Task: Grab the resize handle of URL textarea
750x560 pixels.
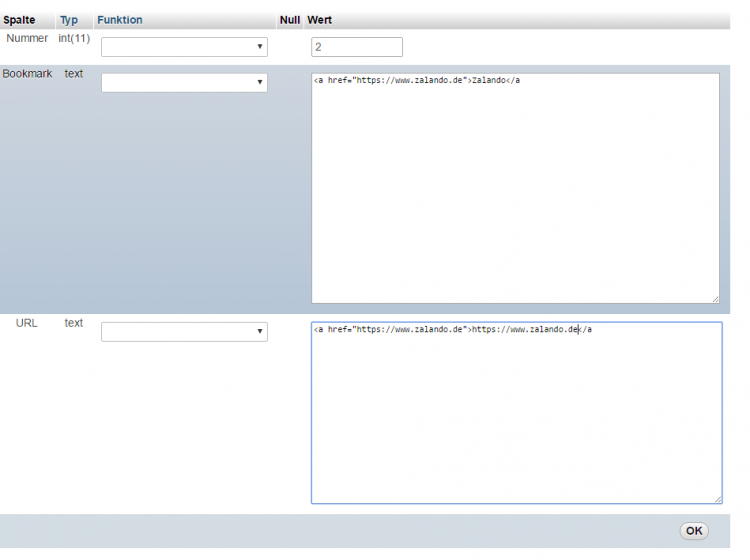Action: [718, 500]
